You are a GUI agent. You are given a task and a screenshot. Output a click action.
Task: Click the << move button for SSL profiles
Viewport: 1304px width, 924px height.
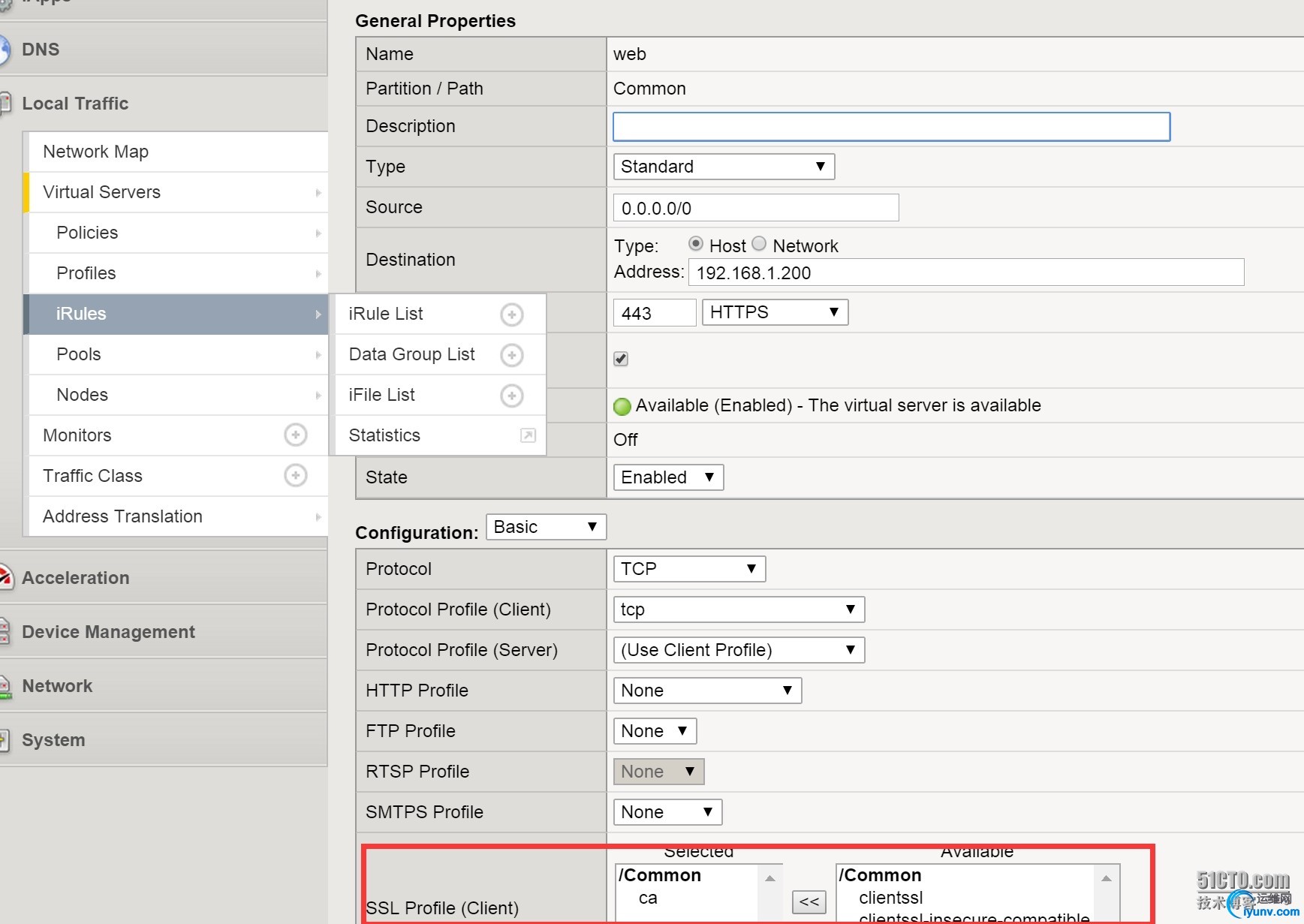pyautogui.click(x=809, y=902)
